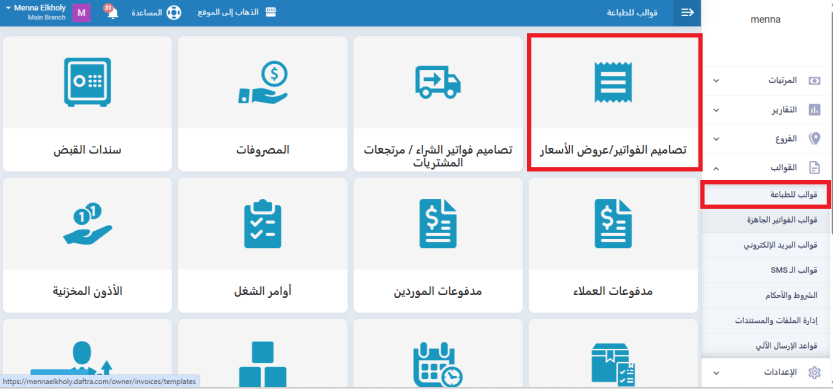This screenshot has width=833, height=389.
Task: Click the client payments dollar document icon
Action: tap(613, 223)
